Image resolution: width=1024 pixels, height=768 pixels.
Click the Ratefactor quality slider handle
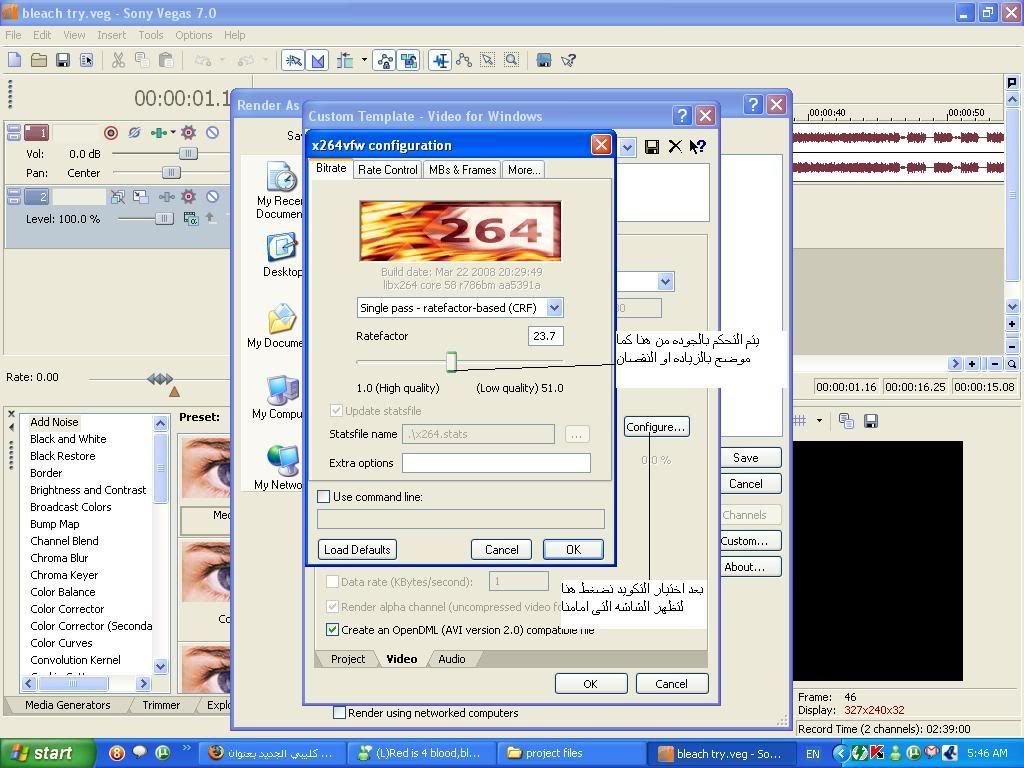click(x=451, y=362)
